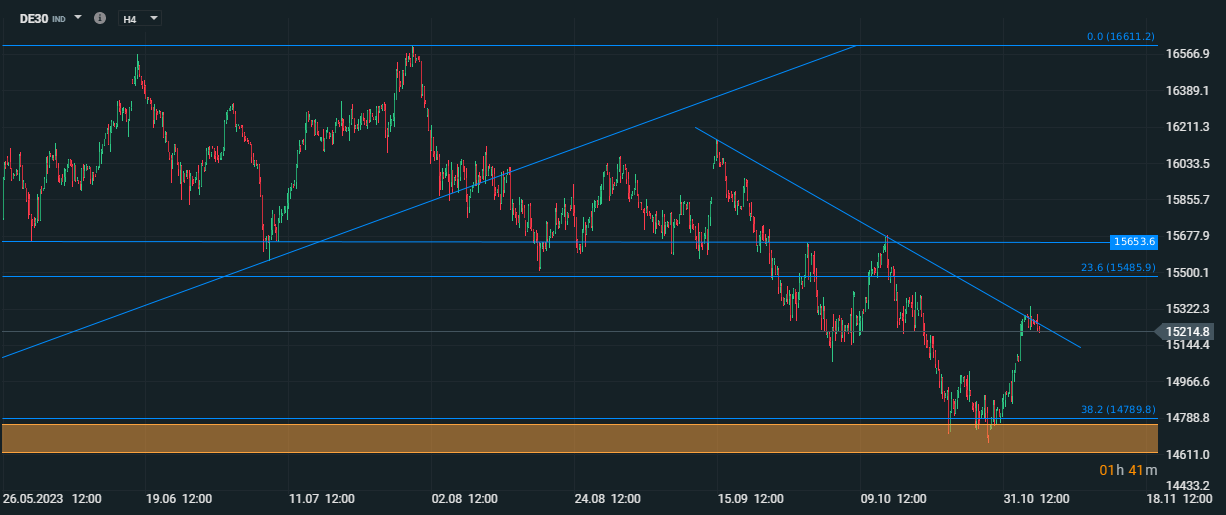Click the 15144.4 price axis value

coord(1188,345)
